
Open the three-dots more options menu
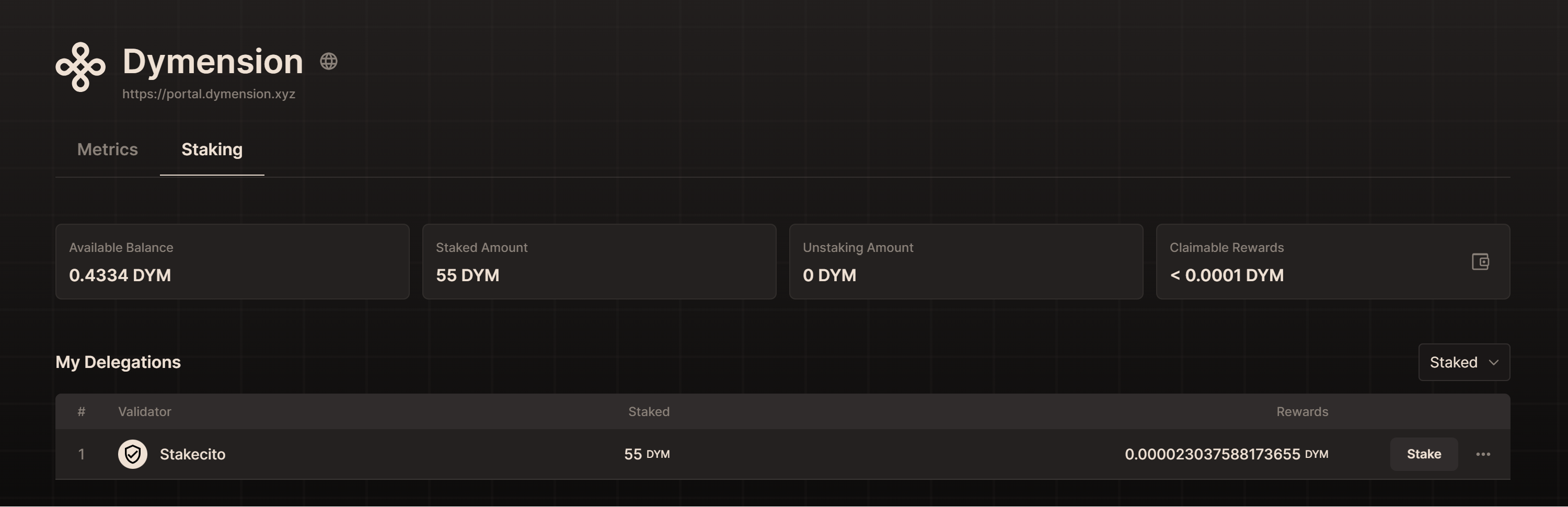pyautogui.click(x=1483, y=454)
